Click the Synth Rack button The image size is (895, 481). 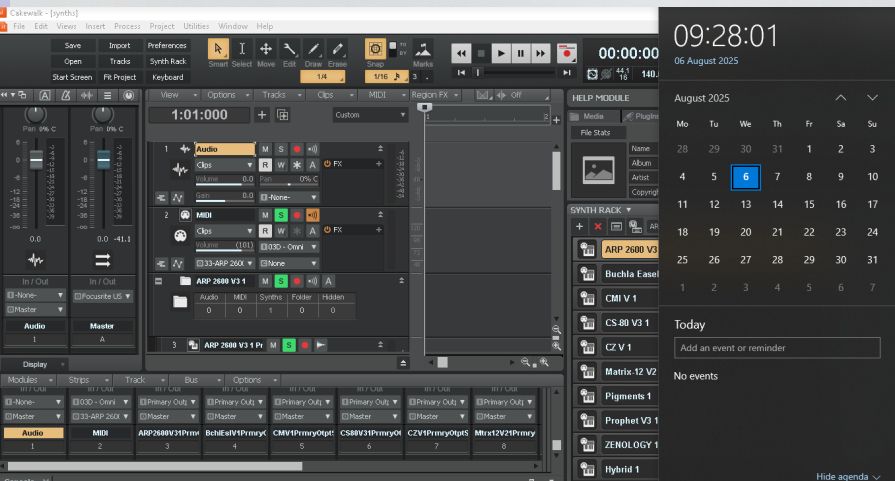pyautogui.click(x=167, y=61)
